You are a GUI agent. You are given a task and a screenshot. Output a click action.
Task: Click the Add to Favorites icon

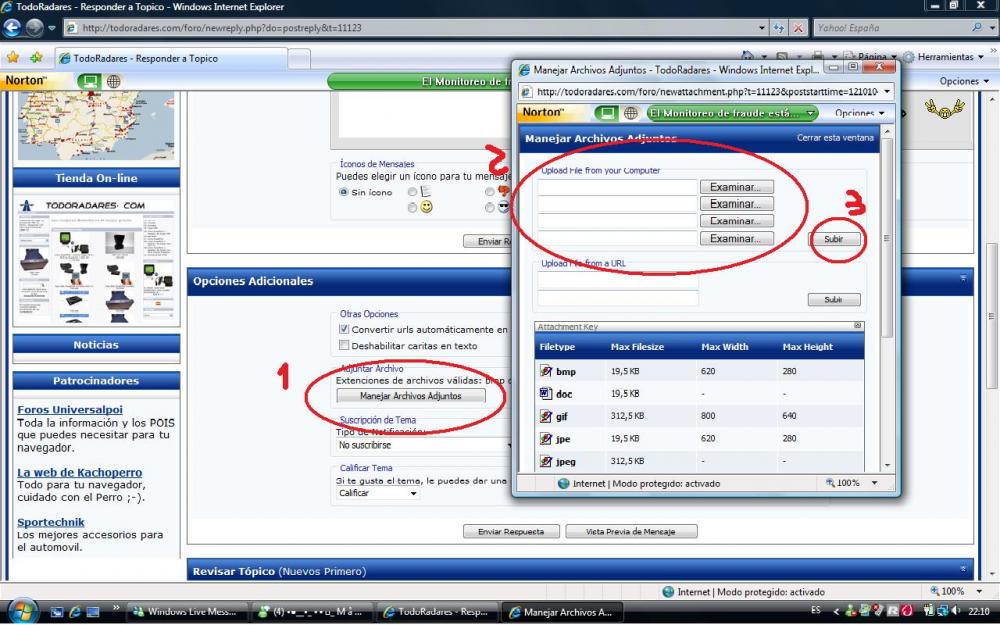tap(36, 58)
